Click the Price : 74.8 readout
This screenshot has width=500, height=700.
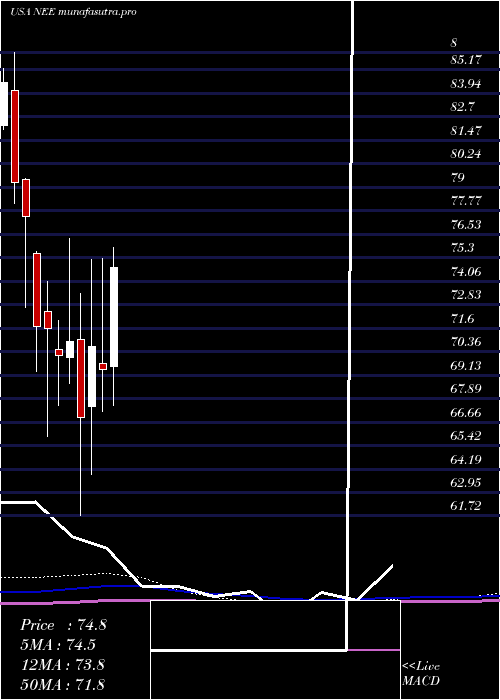click(63, 625)
